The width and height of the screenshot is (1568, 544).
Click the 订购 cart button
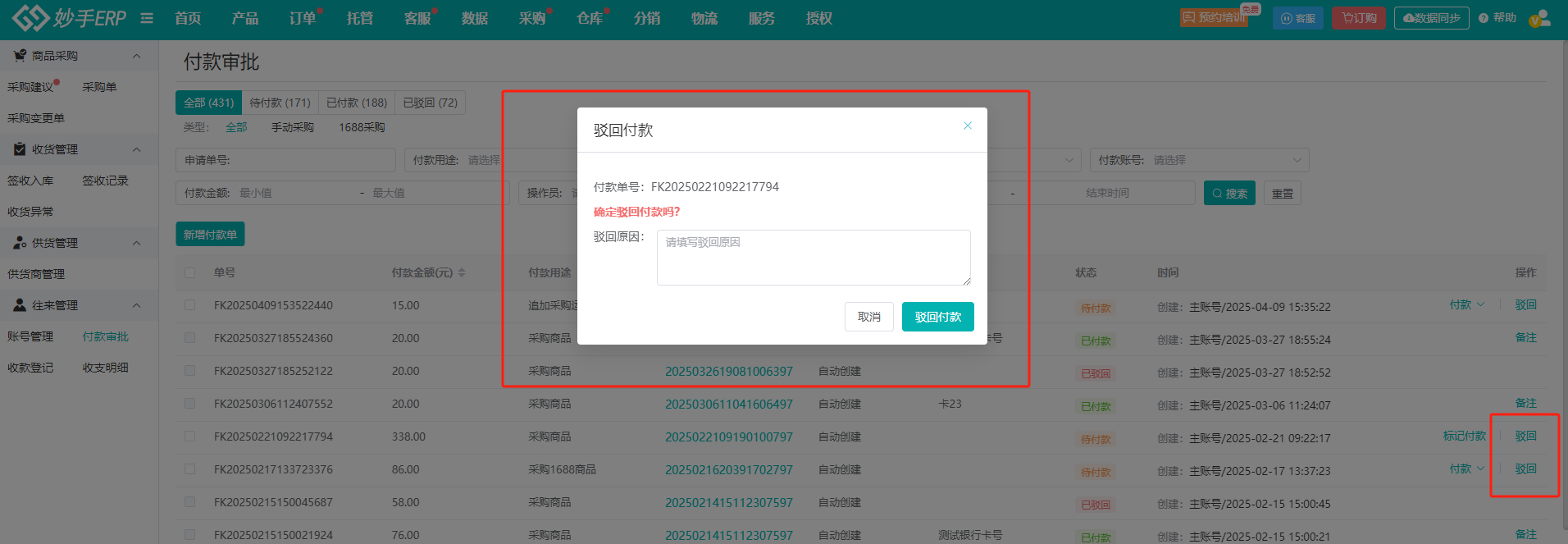pos(1359,18)
